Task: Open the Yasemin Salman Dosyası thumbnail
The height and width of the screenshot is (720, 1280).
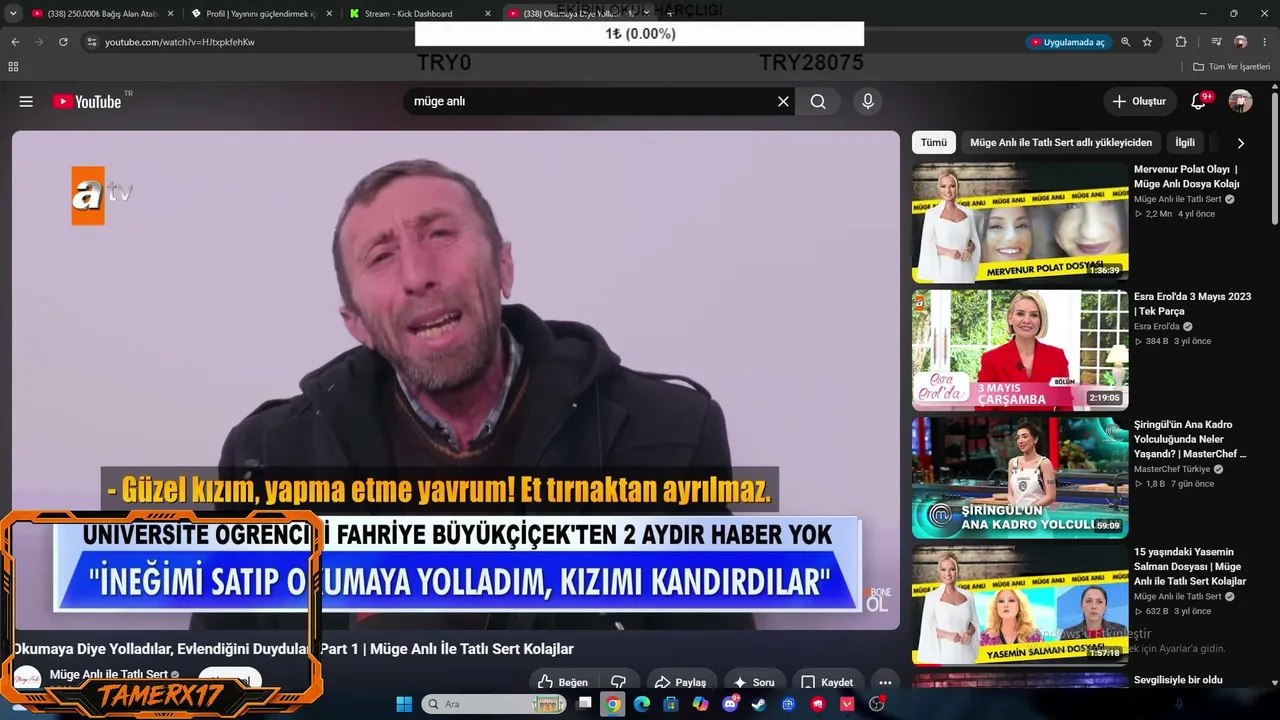Action: pyautogui.click(x=1020, y=605)
